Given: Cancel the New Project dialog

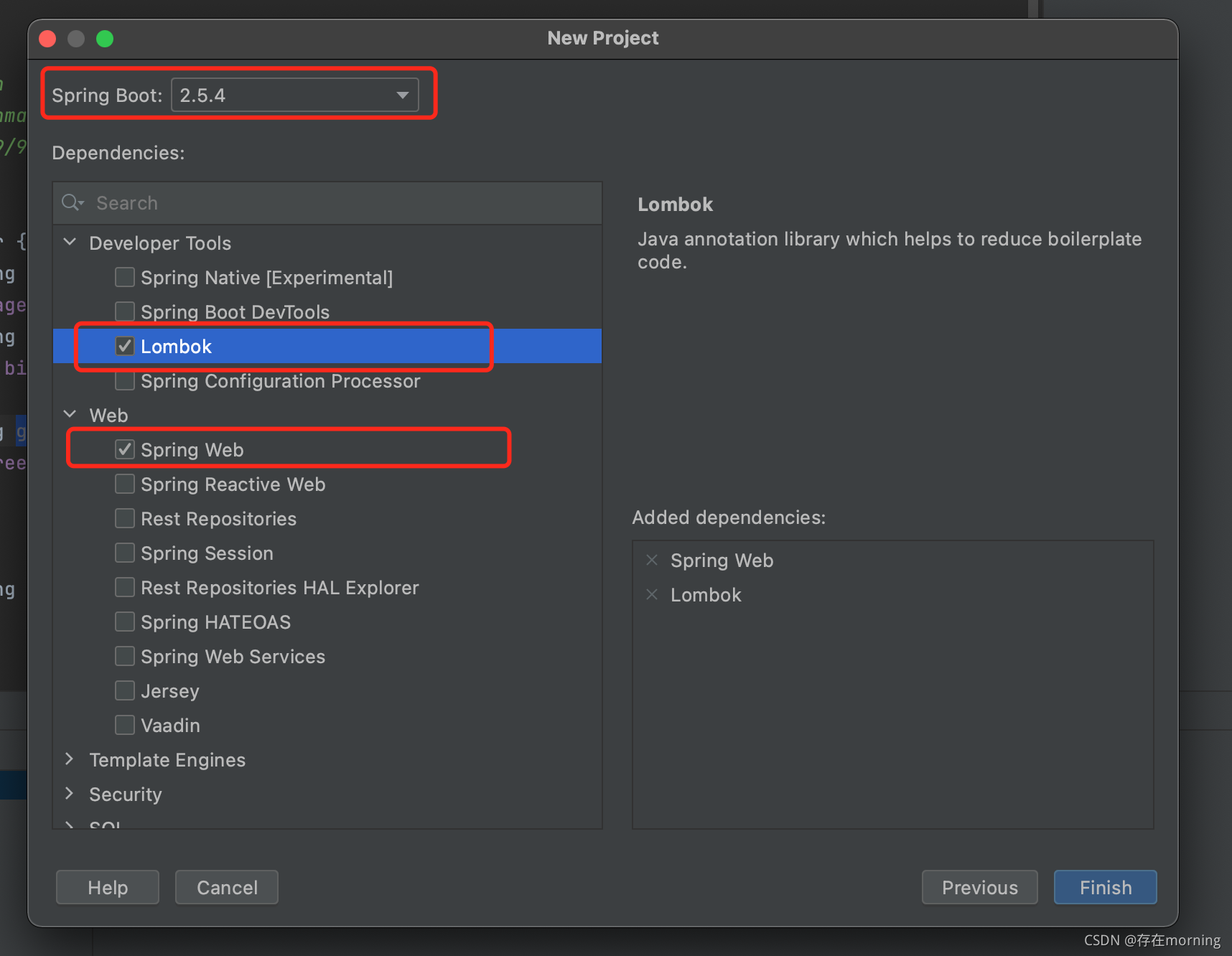Looking at the screenshot, I should click(x=227, y=887).
